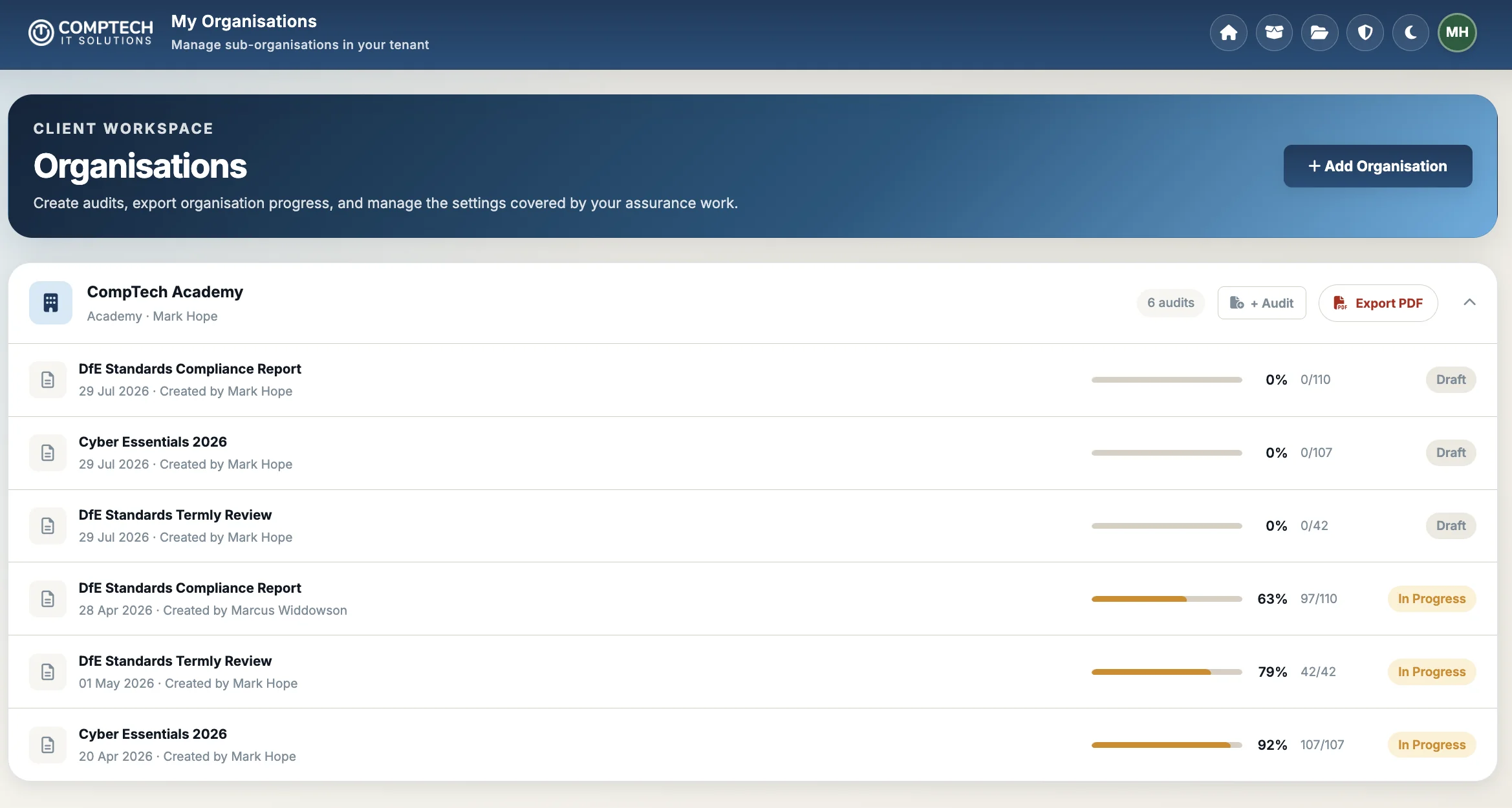Toggle dark mode moon icon
This screenshot has width=1512, height=808.
(1410, 32)
